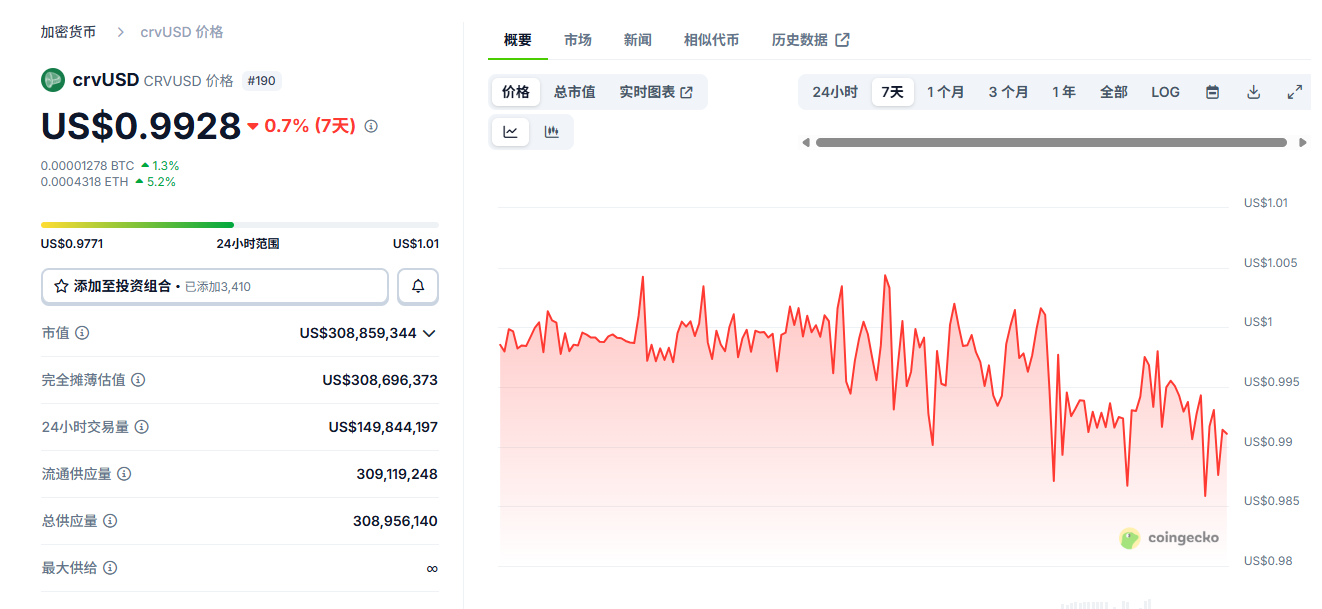Viewport: 1322px width, 609px height.
Task: Expand chart to fullscreen
Action: pyautogui.click(x=1294, y=92)
